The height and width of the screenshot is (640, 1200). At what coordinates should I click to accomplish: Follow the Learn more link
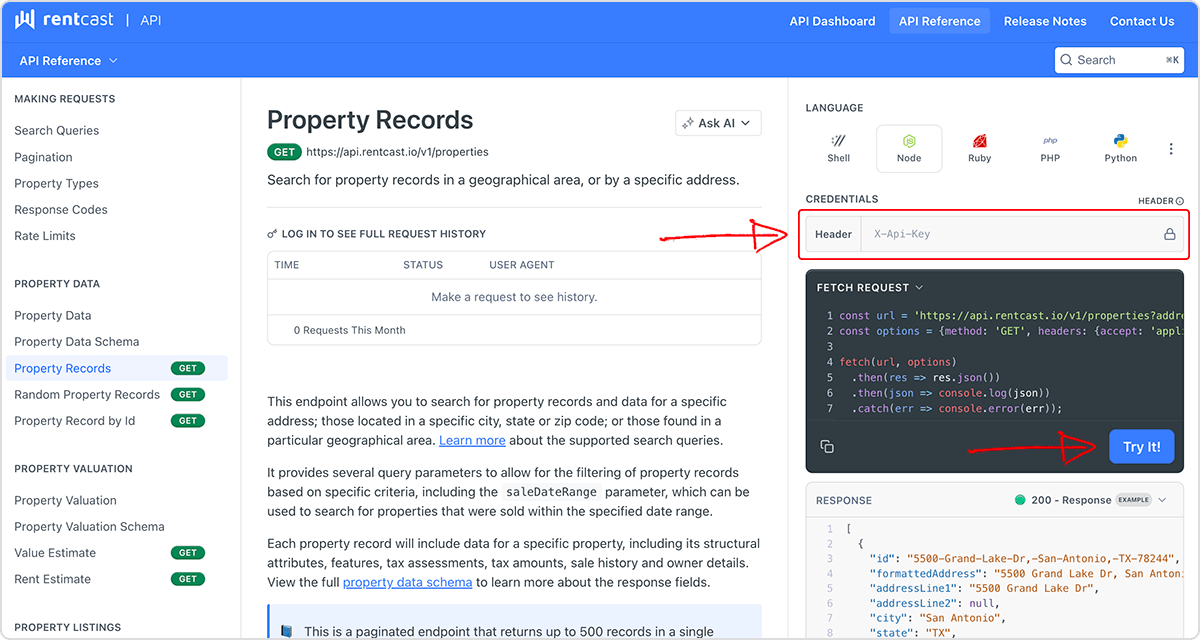pos(472,441)
